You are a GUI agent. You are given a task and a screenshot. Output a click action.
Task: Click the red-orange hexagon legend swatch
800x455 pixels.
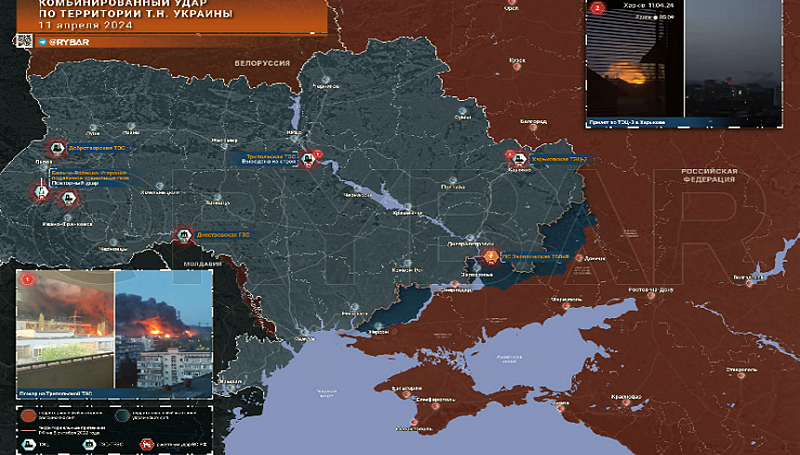27,416
